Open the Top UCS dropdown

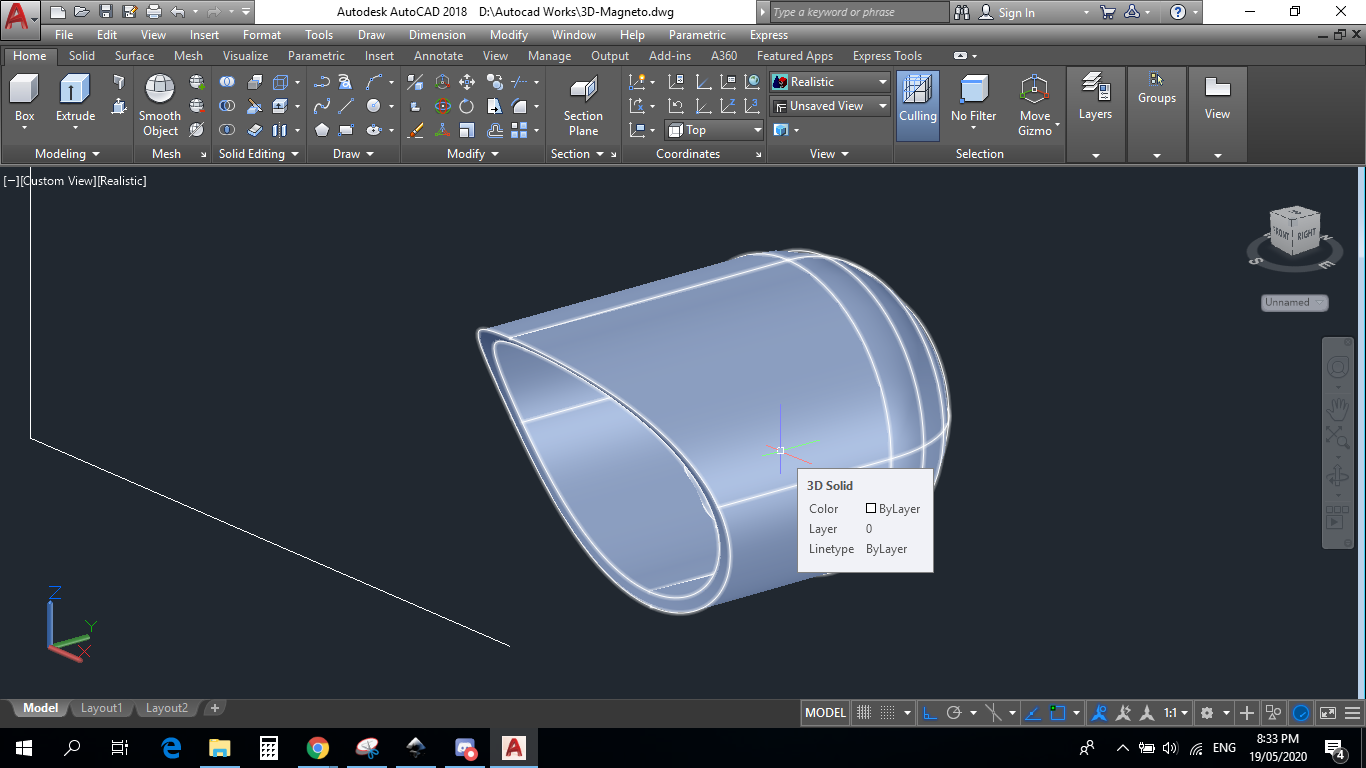click(x=714, y=130)
